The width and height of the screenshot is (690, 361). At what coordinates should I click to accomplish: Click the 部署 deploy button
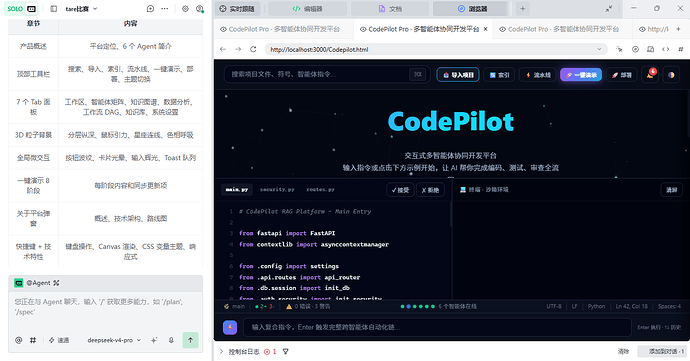[x=621, y=75]
